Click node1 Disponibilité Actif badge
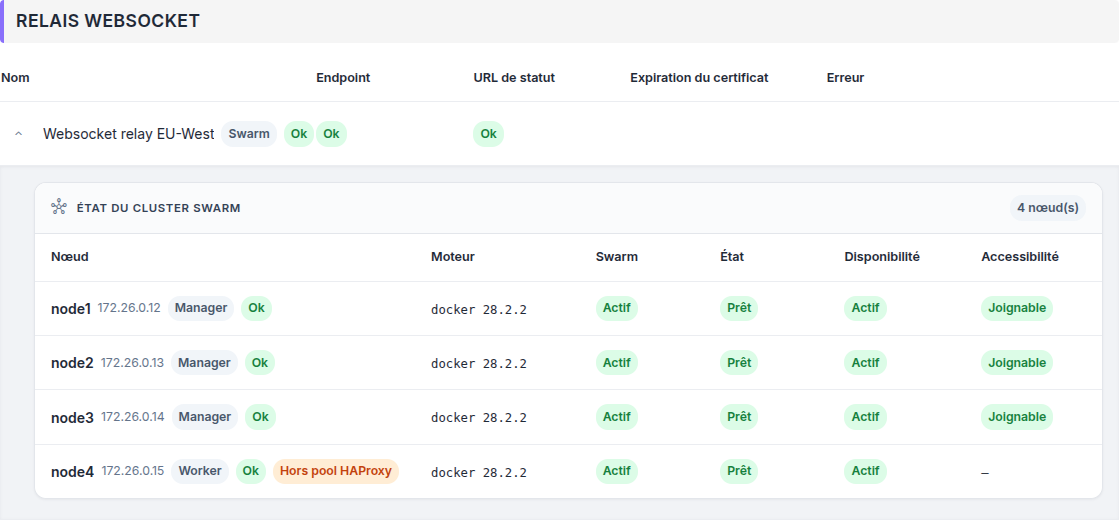1119x521 pixels. 865,308
